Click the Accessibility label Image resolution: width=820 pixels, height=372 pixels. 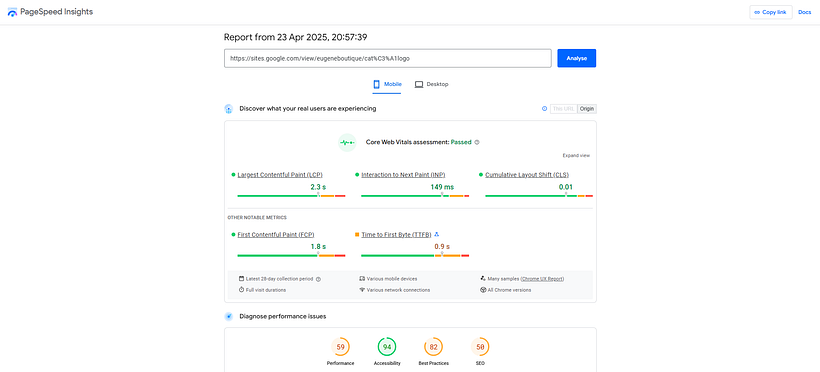point(387,363)
